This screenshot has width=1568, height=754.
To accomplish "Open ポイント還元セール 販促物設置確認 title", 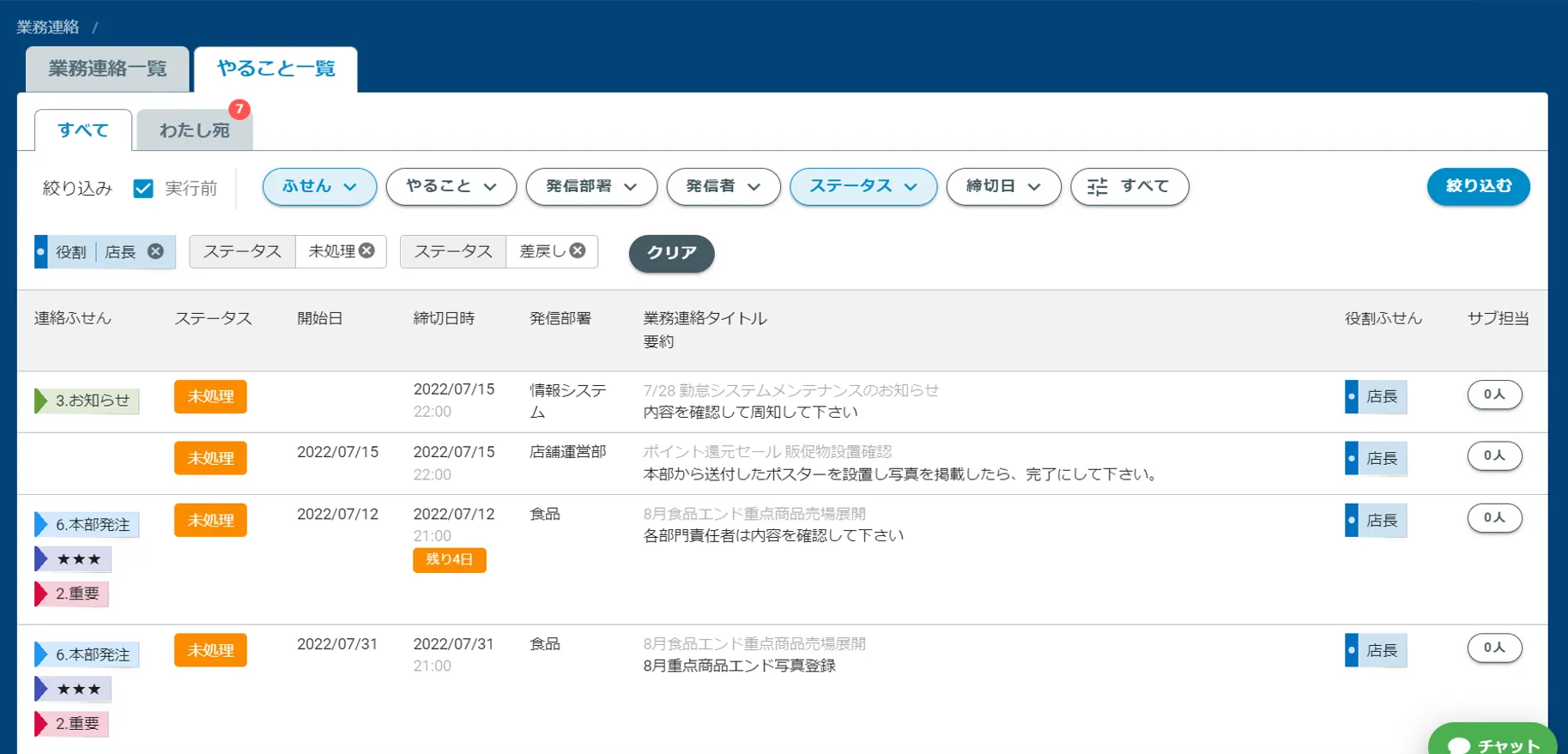I will 767,451.
